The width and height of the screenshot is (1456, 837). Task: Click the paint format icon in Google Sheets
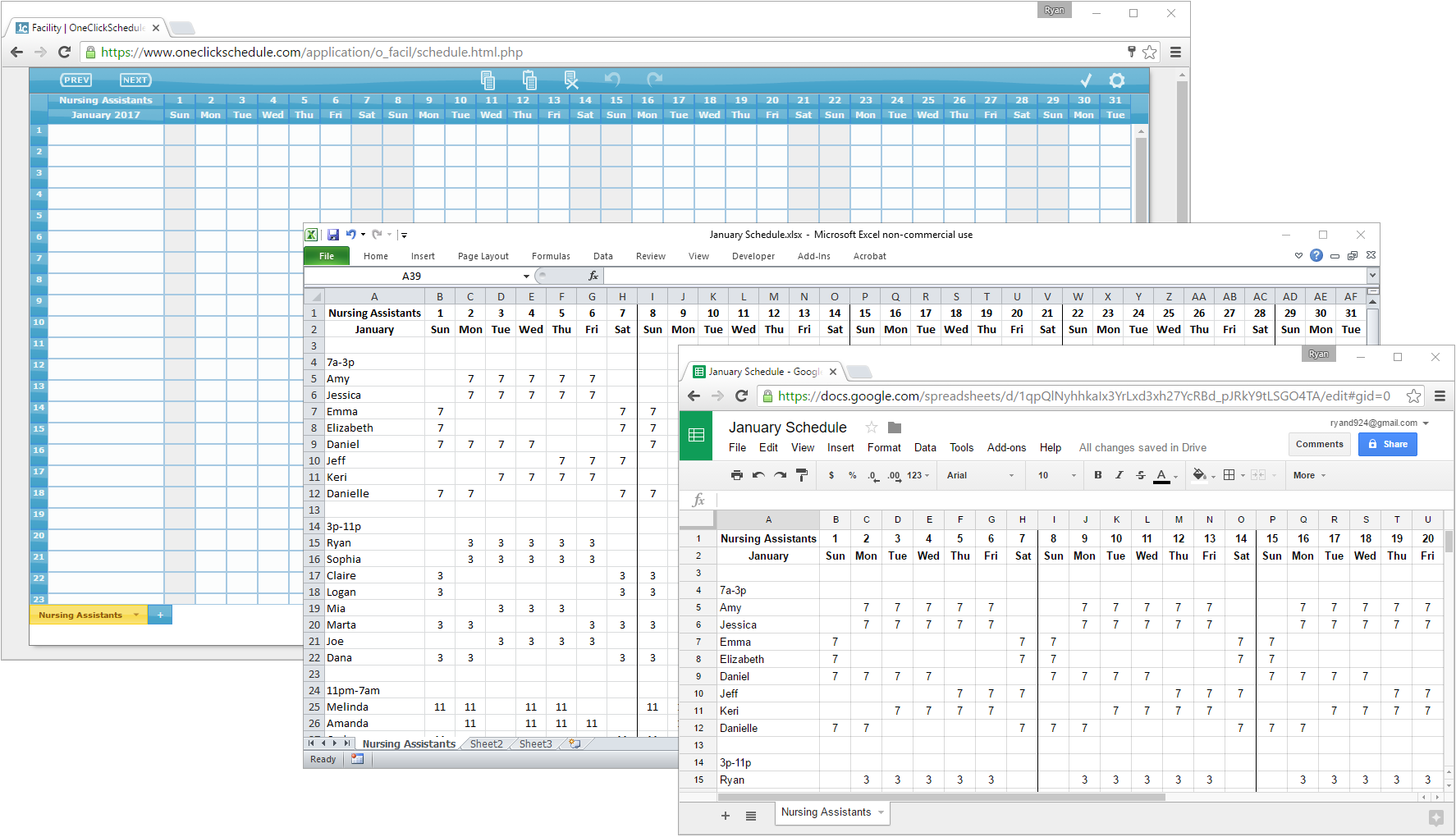coord(802,475)
